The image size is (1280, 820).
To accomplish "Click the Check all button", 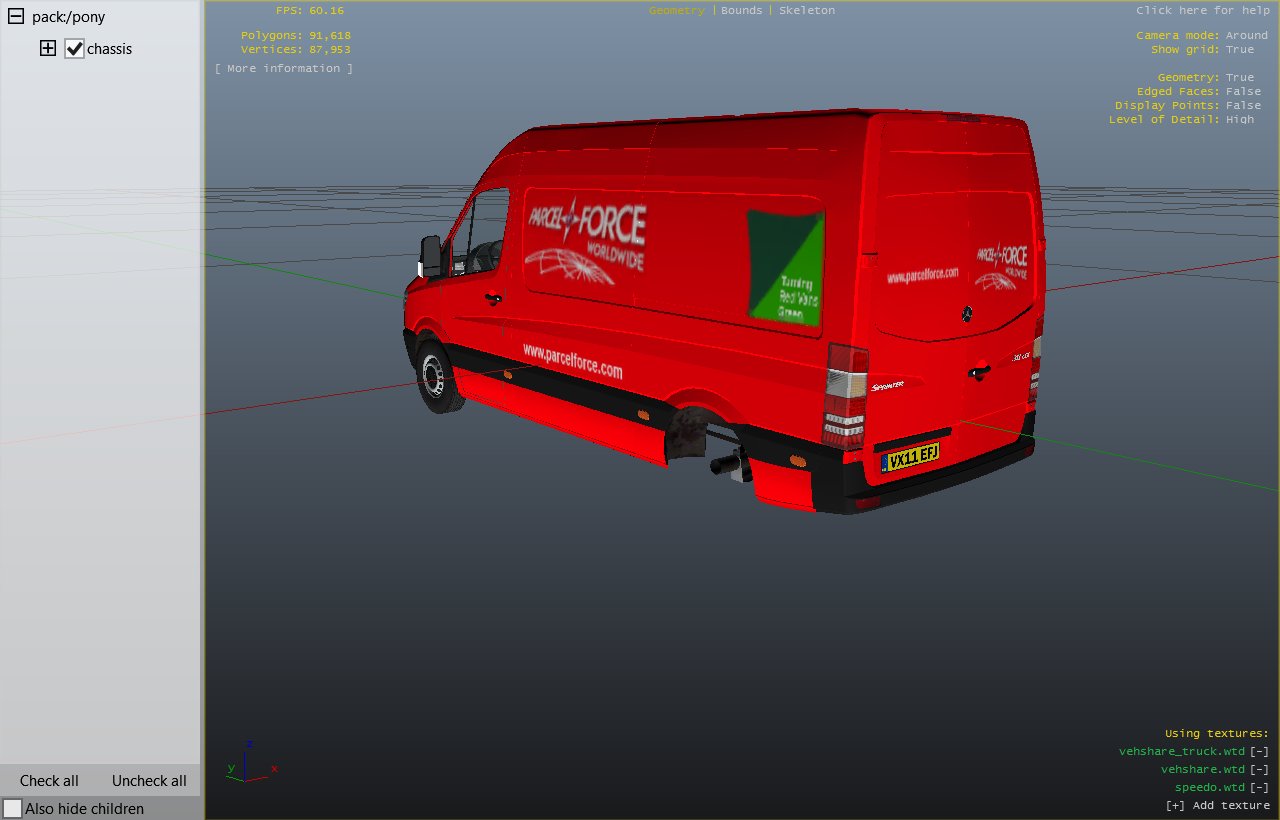I will click(49, 781).
